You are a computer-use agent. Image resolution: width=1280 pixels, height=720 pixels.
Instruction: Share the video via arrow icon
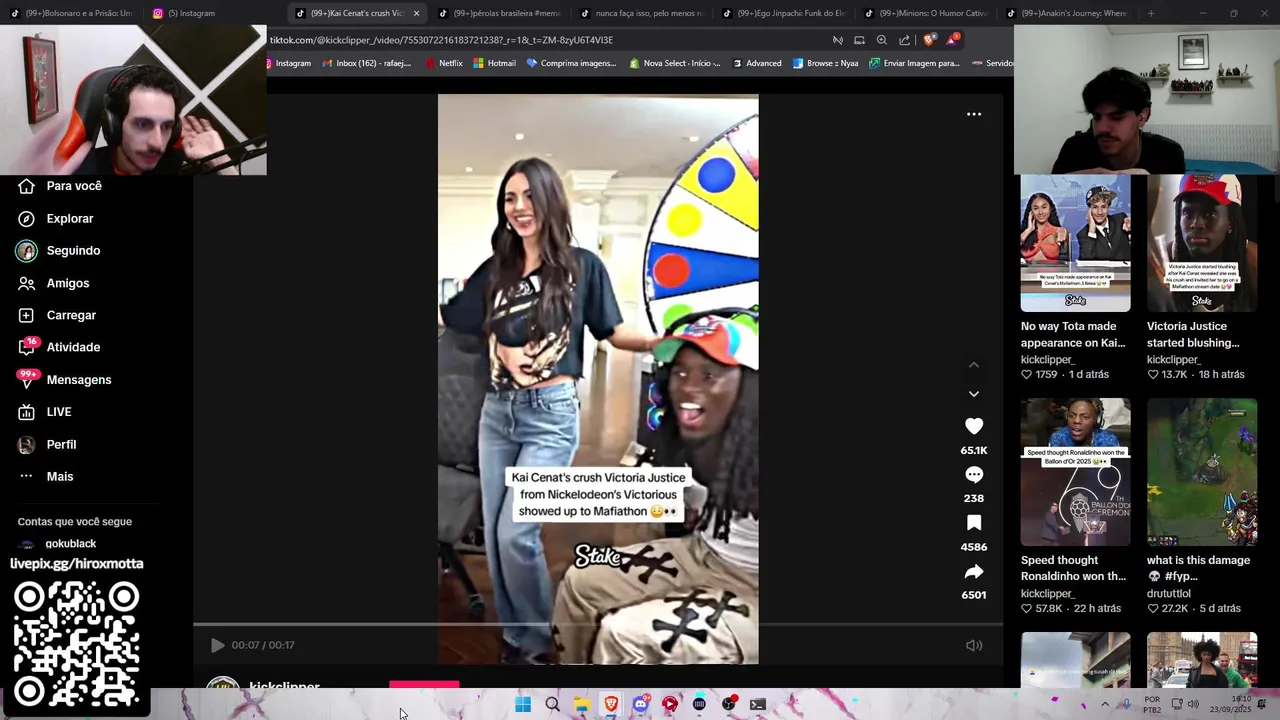point(974,572)
